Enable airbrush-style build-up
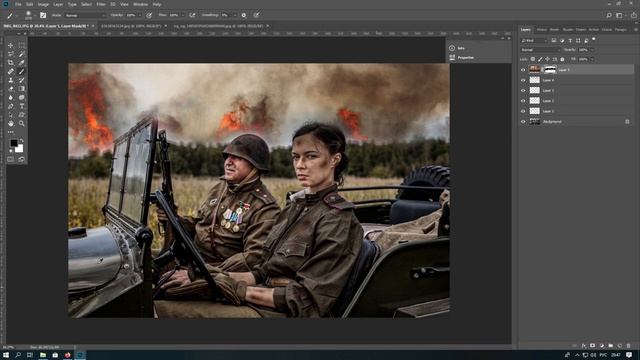 (192, 15)
